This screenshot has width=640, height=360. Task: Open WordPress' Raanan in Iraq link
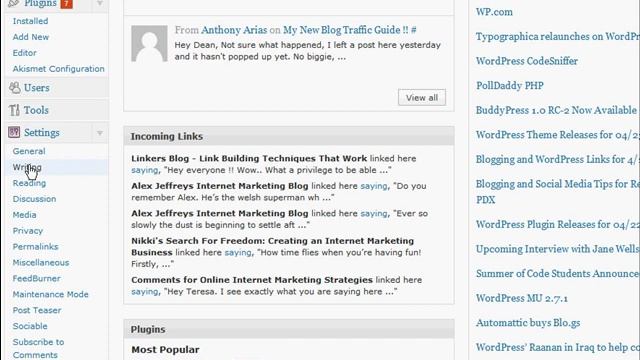558,347
